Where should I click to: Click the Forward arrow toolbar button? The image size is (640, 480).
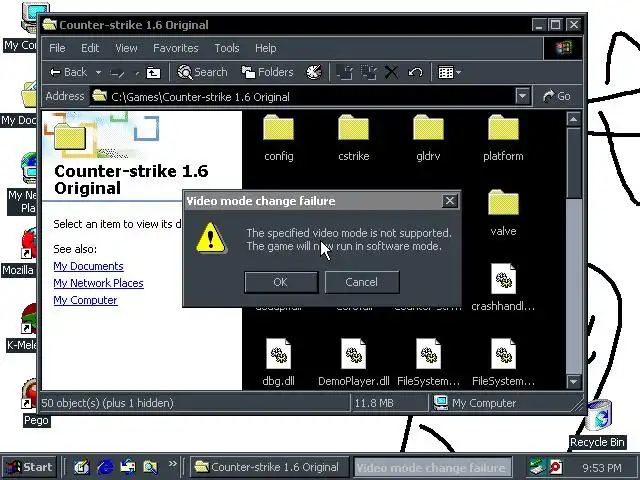pos(118,73)
